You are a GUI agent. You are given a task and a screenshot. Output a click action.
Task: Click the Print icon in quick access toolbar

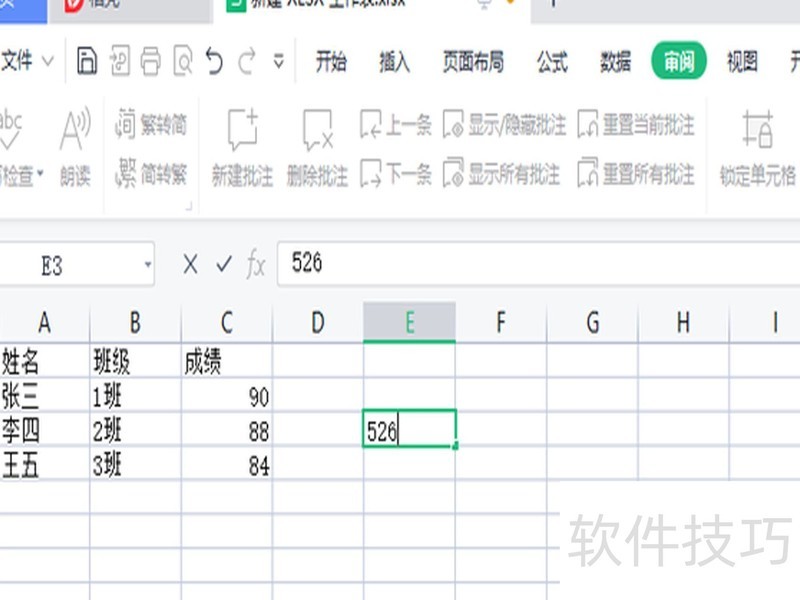pyautogui.click(x=151, y=61)
